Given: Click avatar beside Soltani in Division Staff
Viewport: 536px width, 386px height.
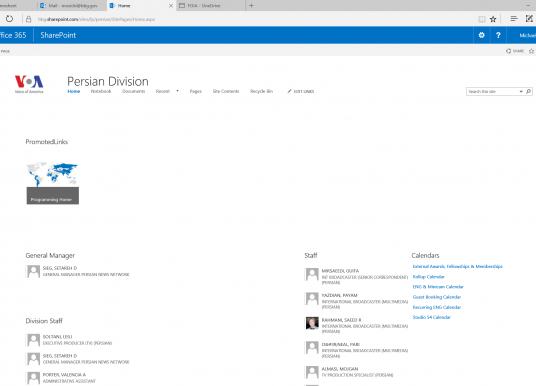Looking at the screenshot, I should (33, 340).
